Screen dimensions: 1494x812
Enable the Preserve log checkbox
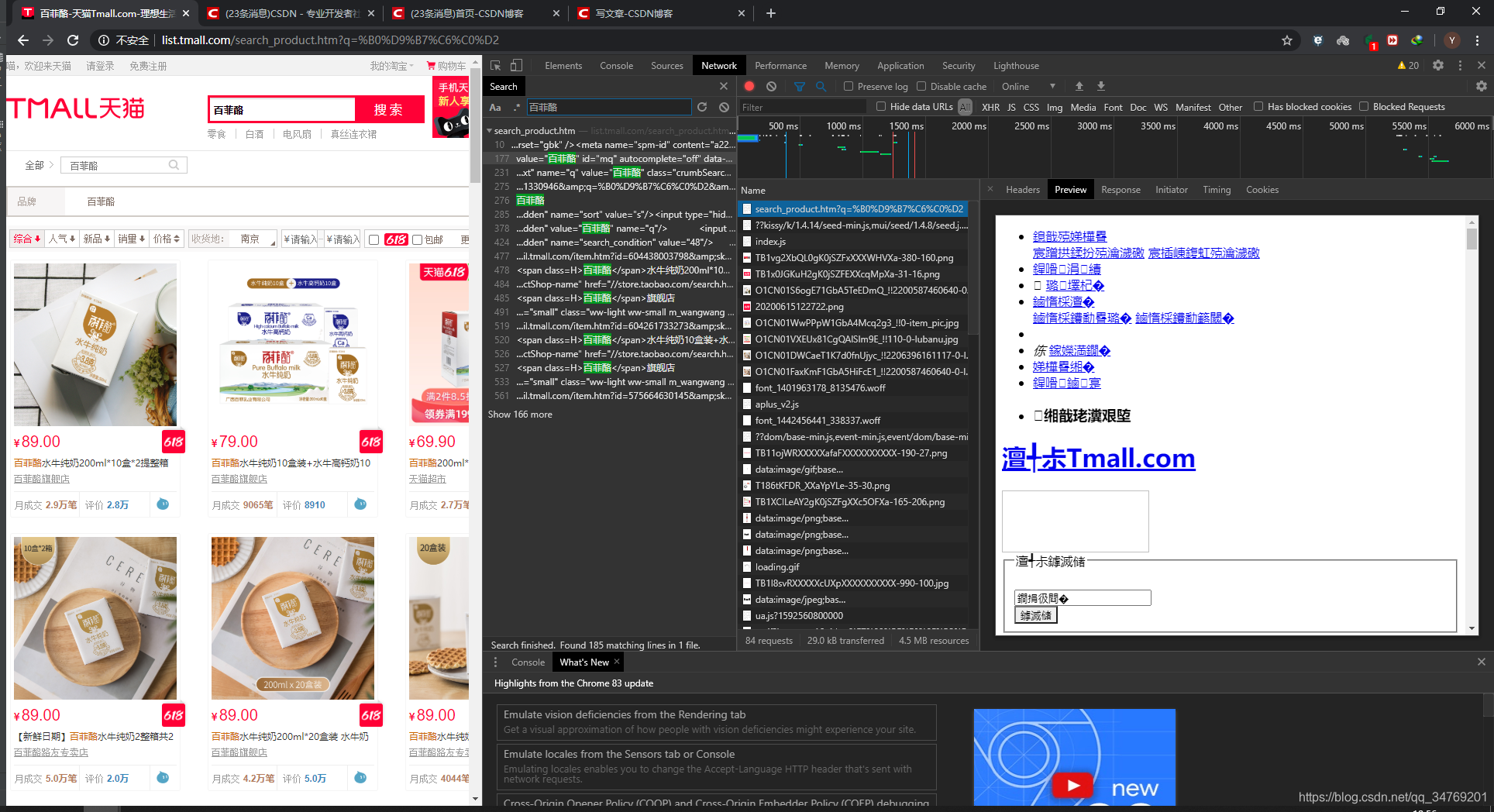pyautogui.click(x=849, y=86)
